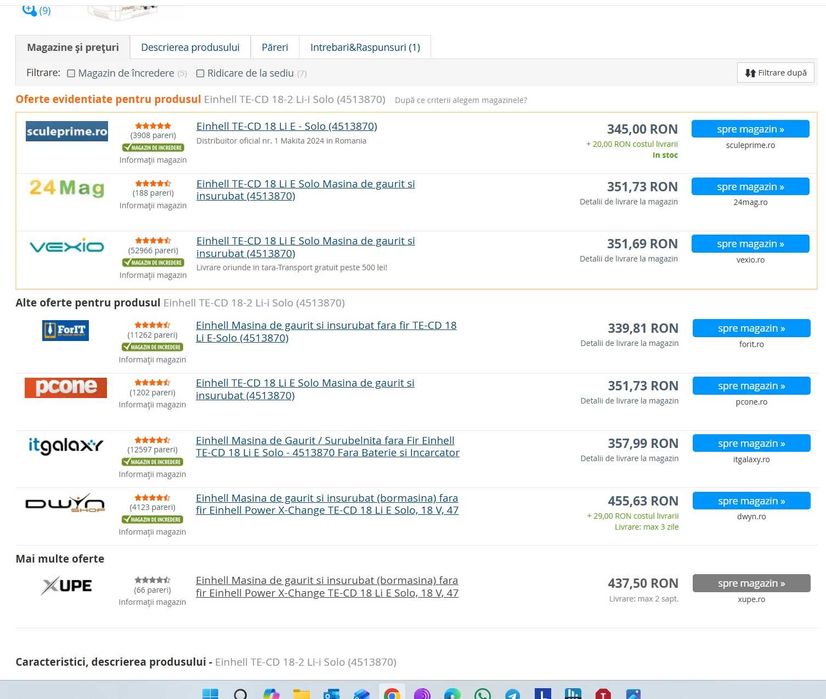The image size is (826, 699).
Task: Click the star rating for Vexio
Action: pyautogui.click(x=153, y=241)
